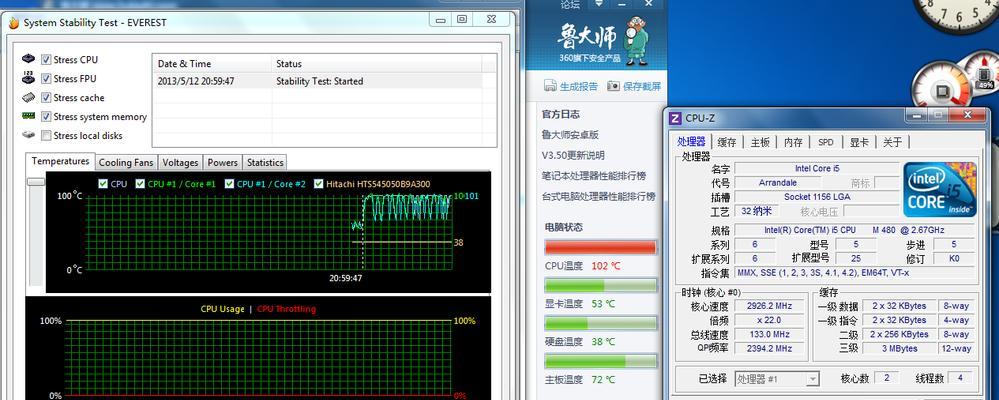999x400 pixels.
Task: Click the Stress CPU chip icon
Action: 29,59
